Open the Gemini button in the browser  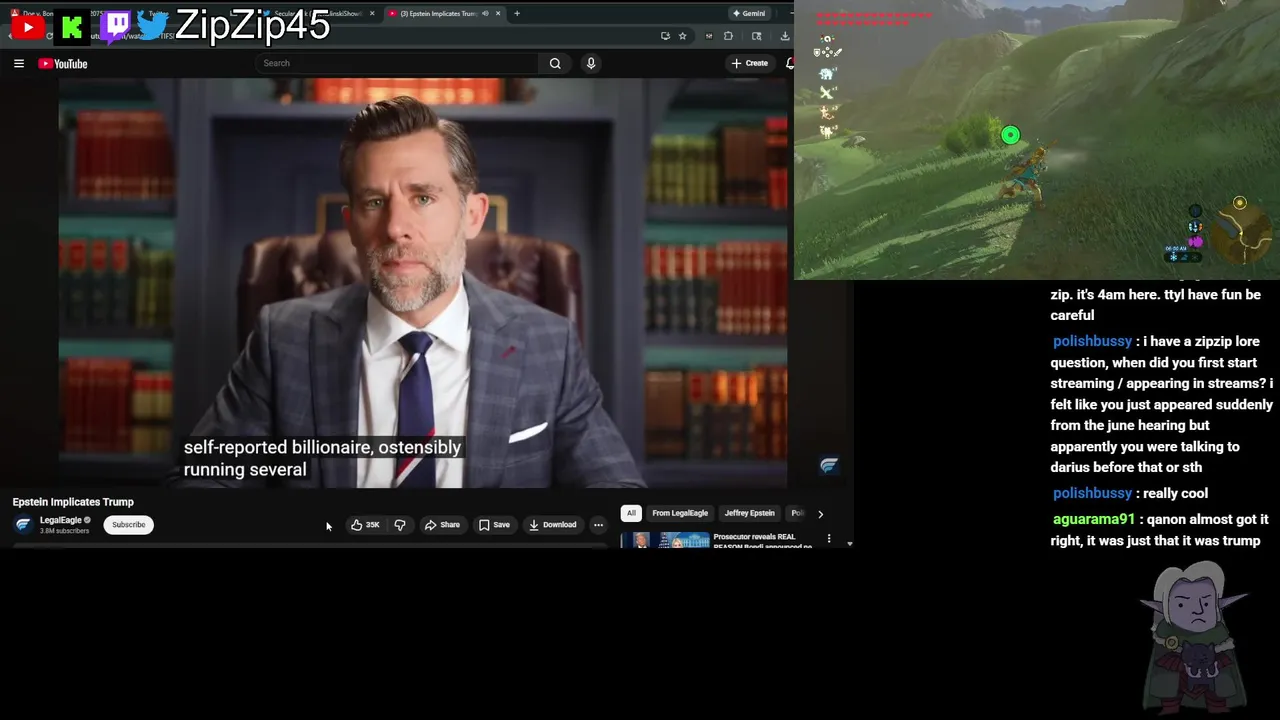click(749, 13)
